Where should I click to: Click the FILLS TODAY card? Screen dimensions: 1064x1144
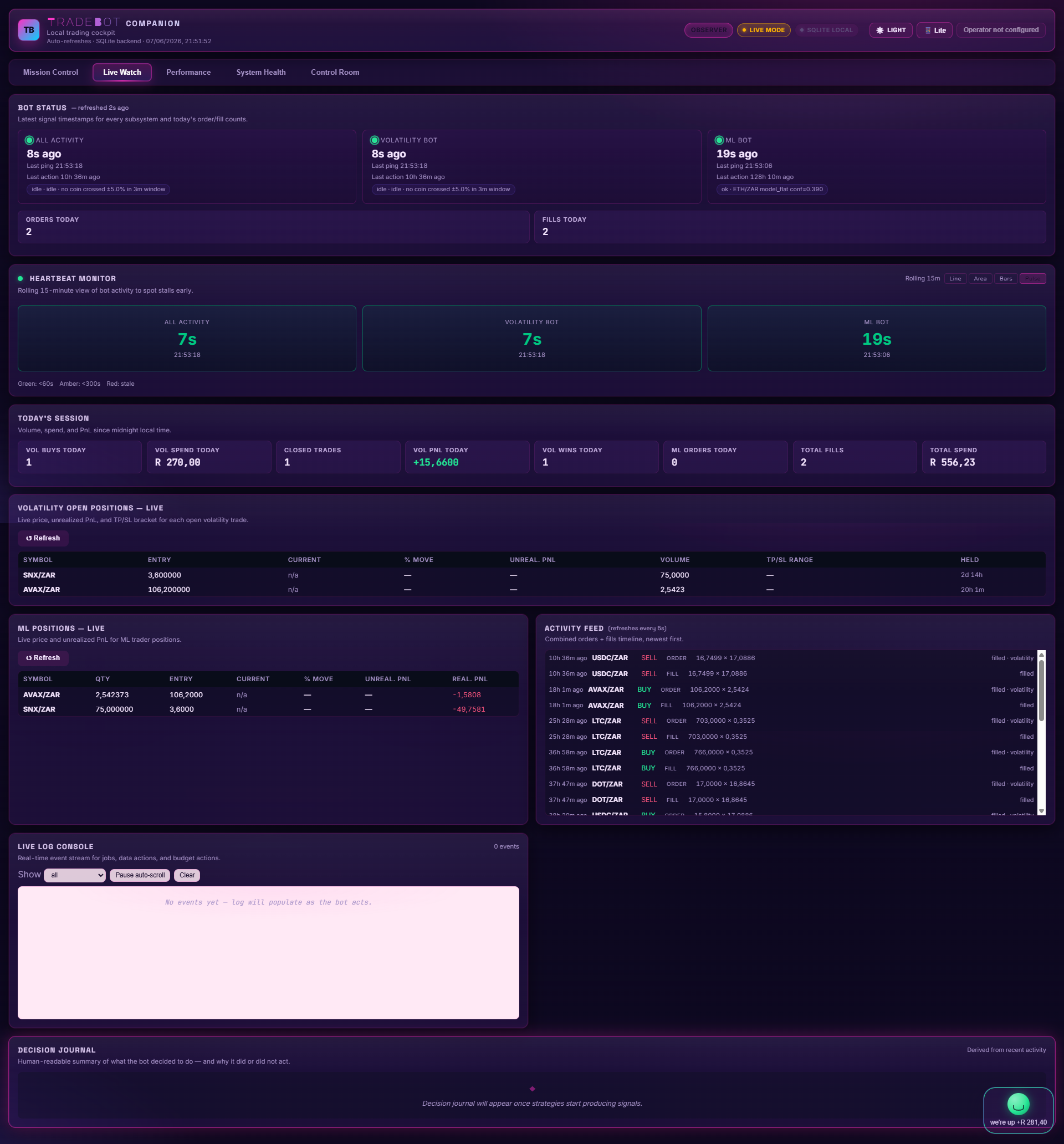790,227
